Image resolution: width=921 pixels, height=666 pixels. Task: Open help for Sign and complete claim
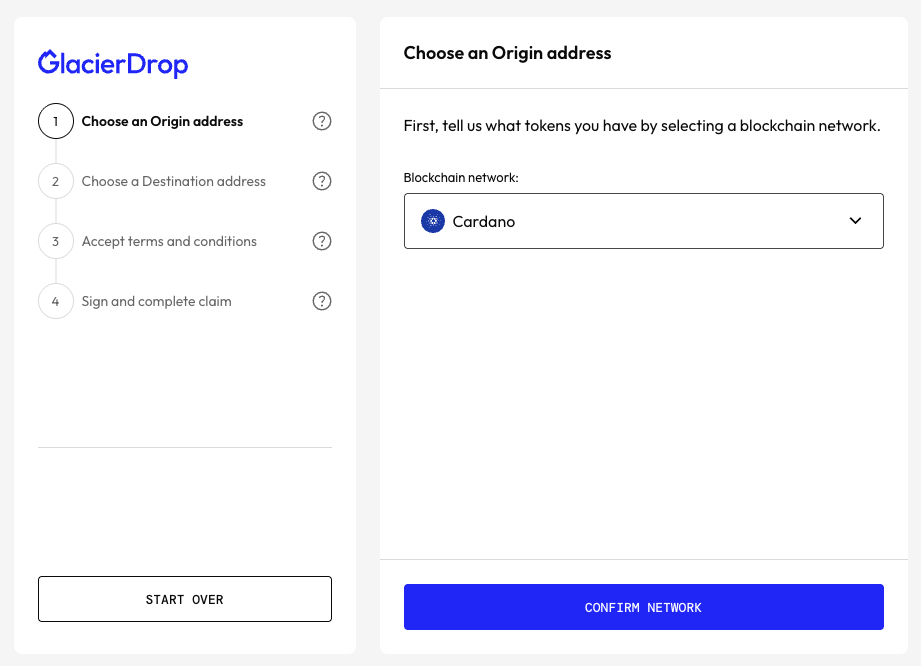tap(322, 301)
